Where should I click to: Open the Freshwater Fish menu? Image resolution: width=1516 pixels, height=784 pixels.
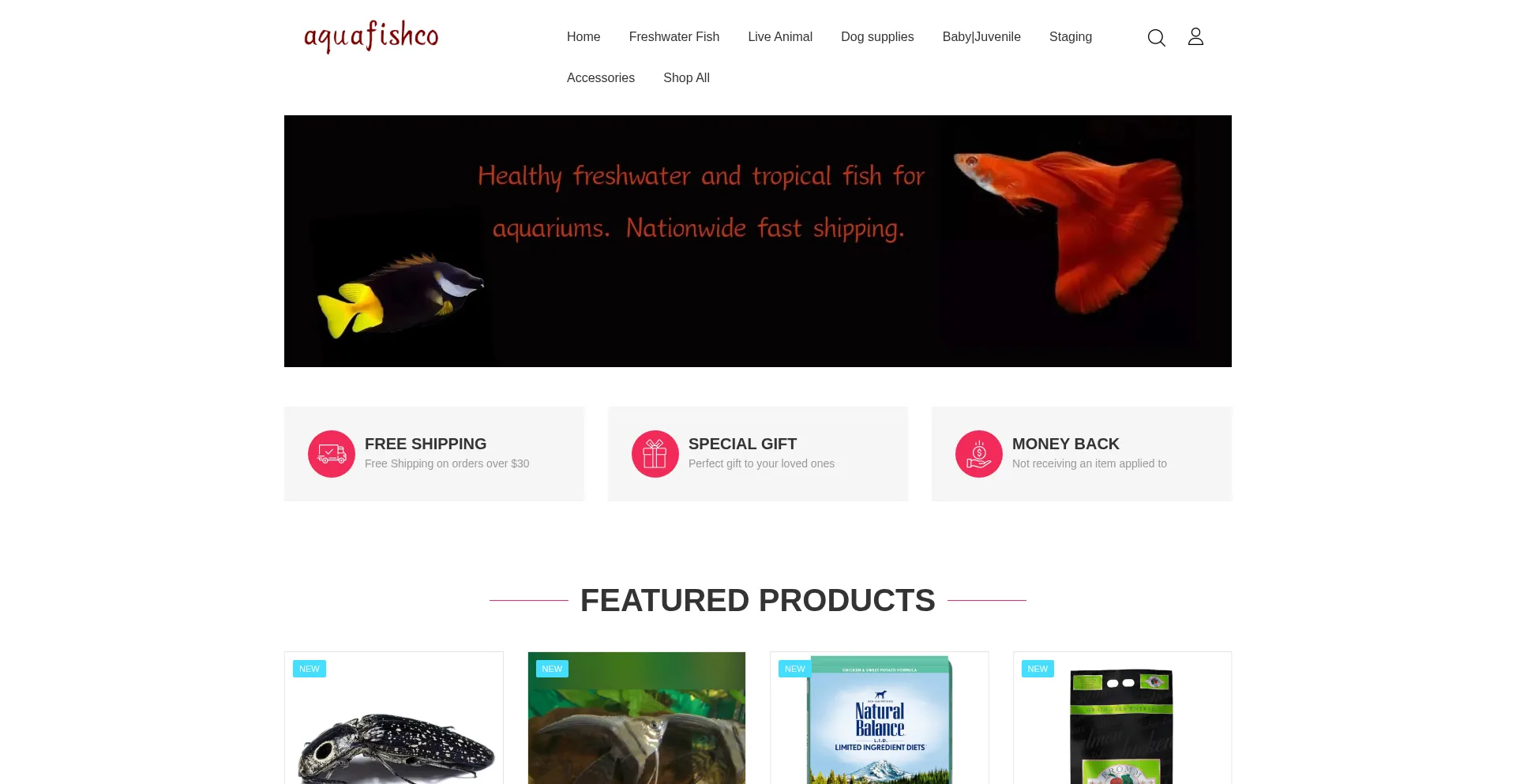(x=674, y=36)
